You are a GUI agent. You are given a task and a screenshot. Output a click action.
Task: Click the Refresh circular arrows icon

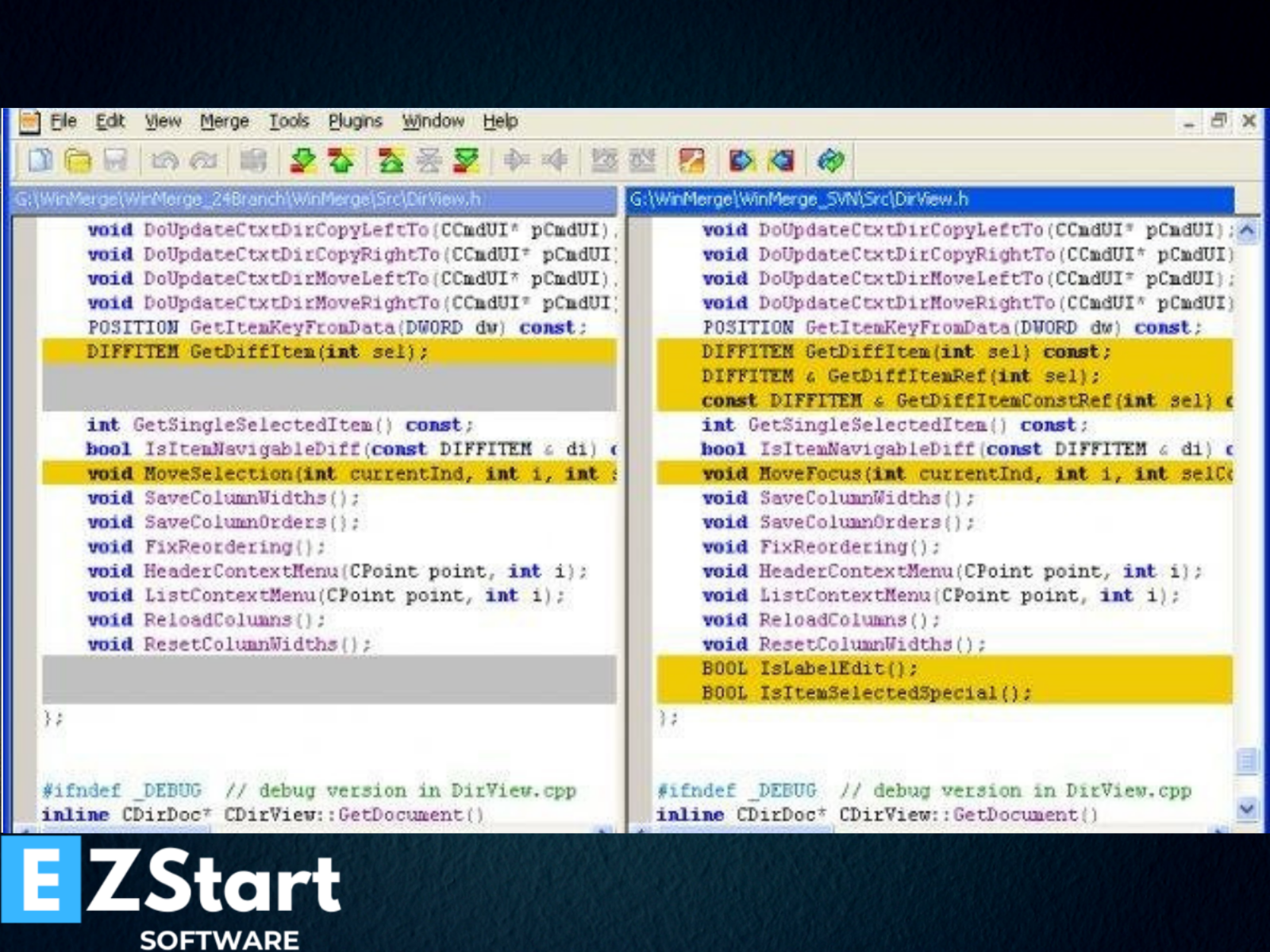tap(829, 161)
